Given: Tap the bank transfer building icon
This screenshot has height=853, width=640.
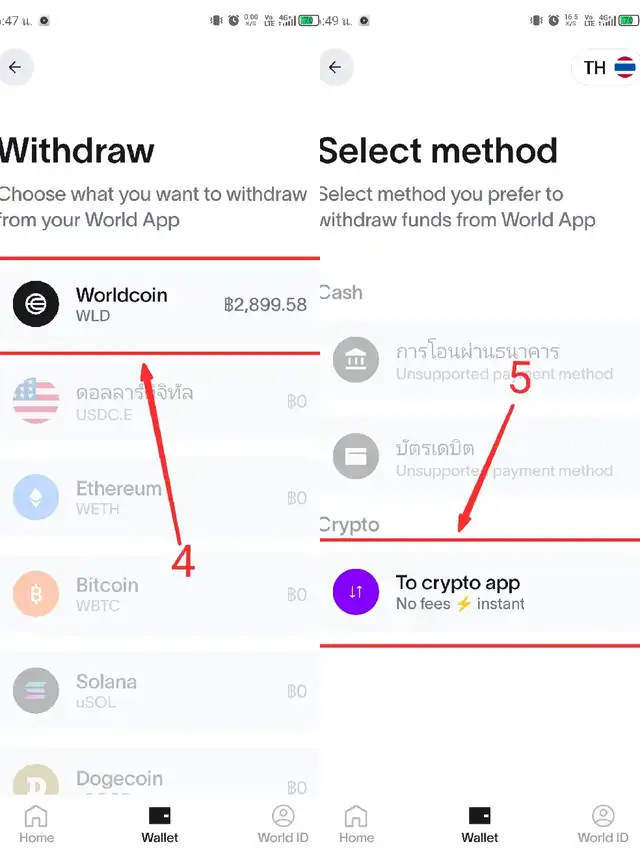Looking at the screenshot, I should point(356,360).
